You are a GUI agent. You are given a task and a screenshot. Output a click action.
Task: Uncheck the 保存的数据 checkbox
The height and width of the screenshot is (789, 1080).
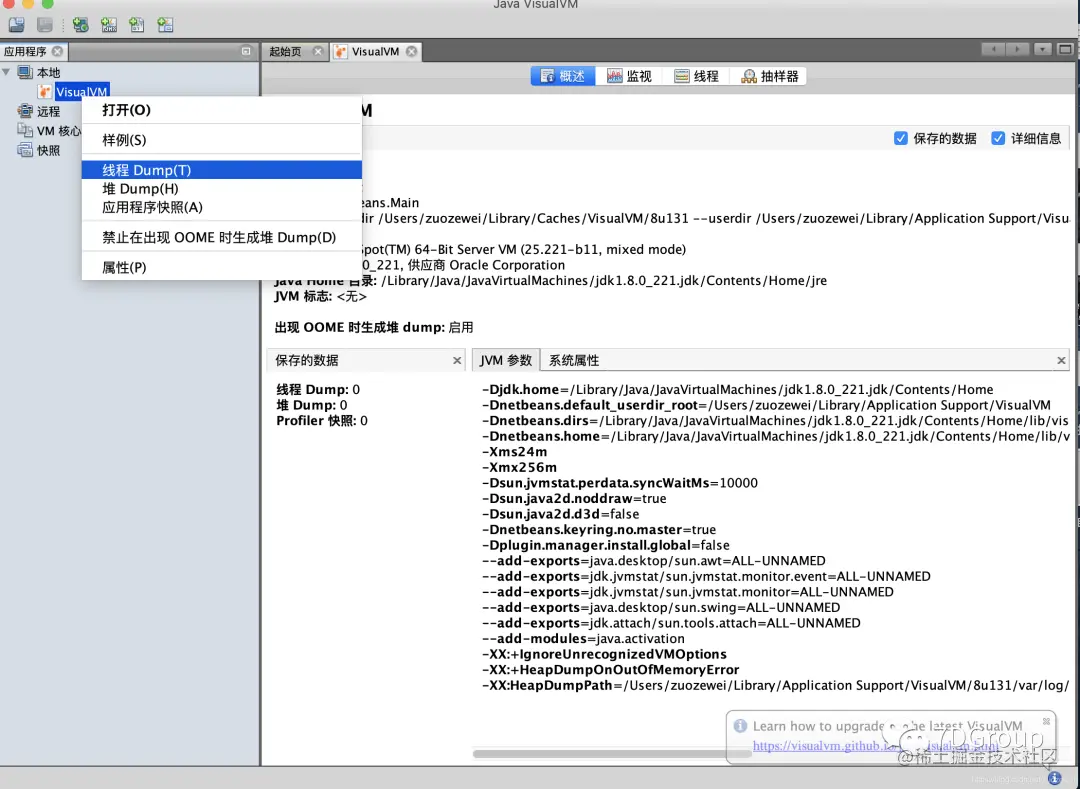[x=901, y=139]
